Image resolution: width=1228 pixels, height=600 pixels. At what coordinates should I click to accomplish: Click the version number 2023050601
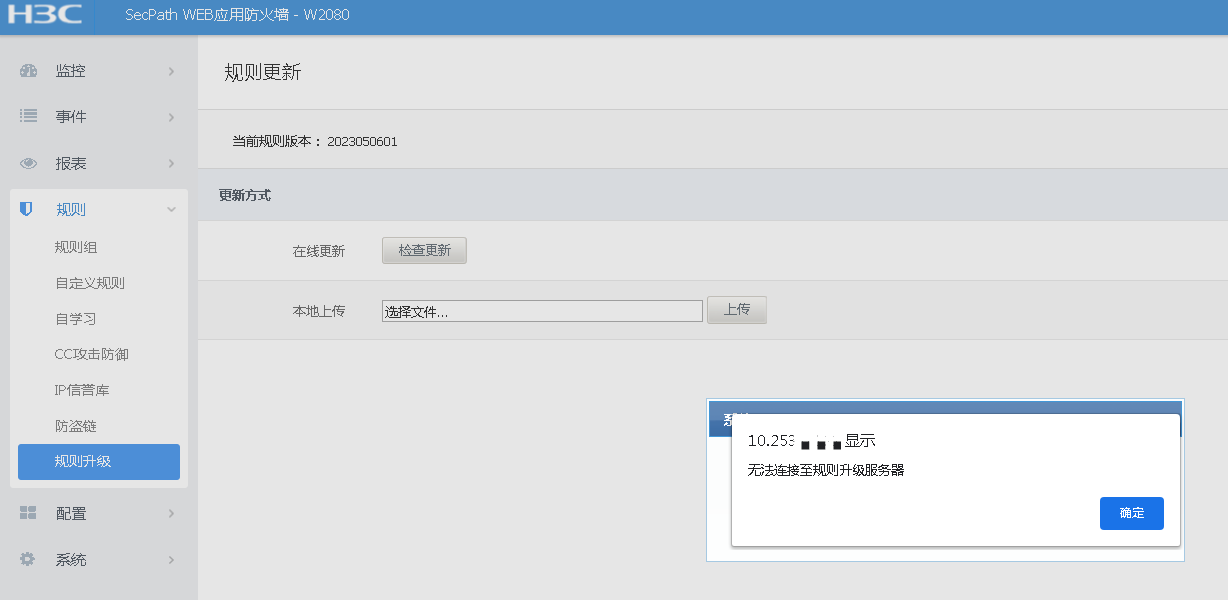362,142
